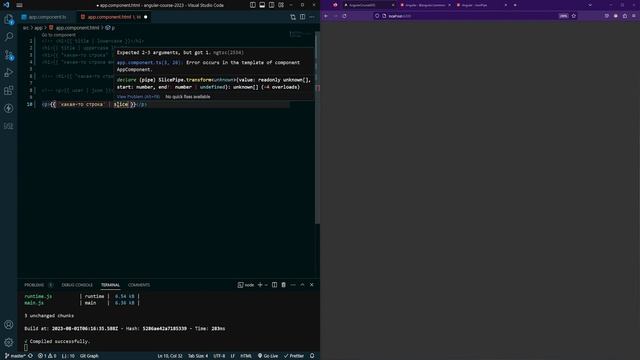Close the unsaved app.component.html tab via its dot

coord(145,17)
